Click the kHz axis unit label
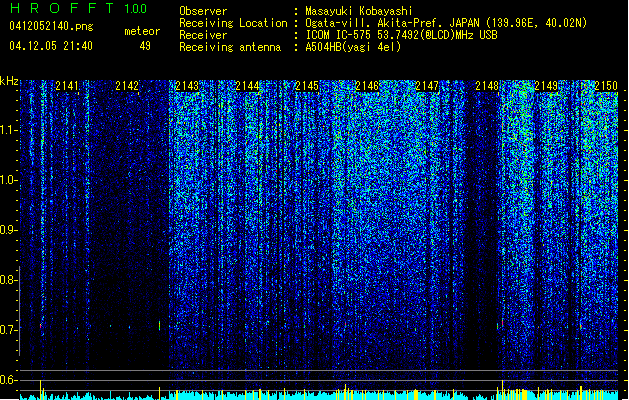The height and width of the screenshot is (400, 629). [x=9, y=81]
